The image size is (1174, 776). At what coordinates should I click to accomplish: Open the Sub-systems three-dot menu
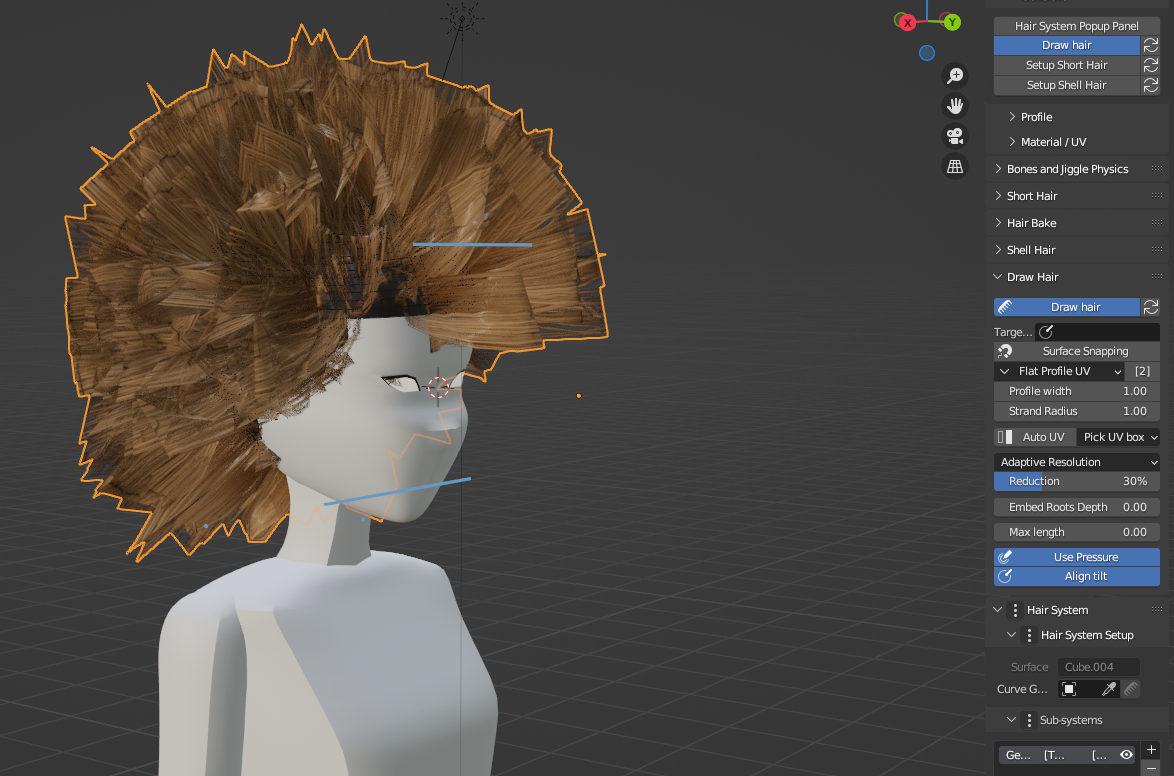(x=1029, y=720)
